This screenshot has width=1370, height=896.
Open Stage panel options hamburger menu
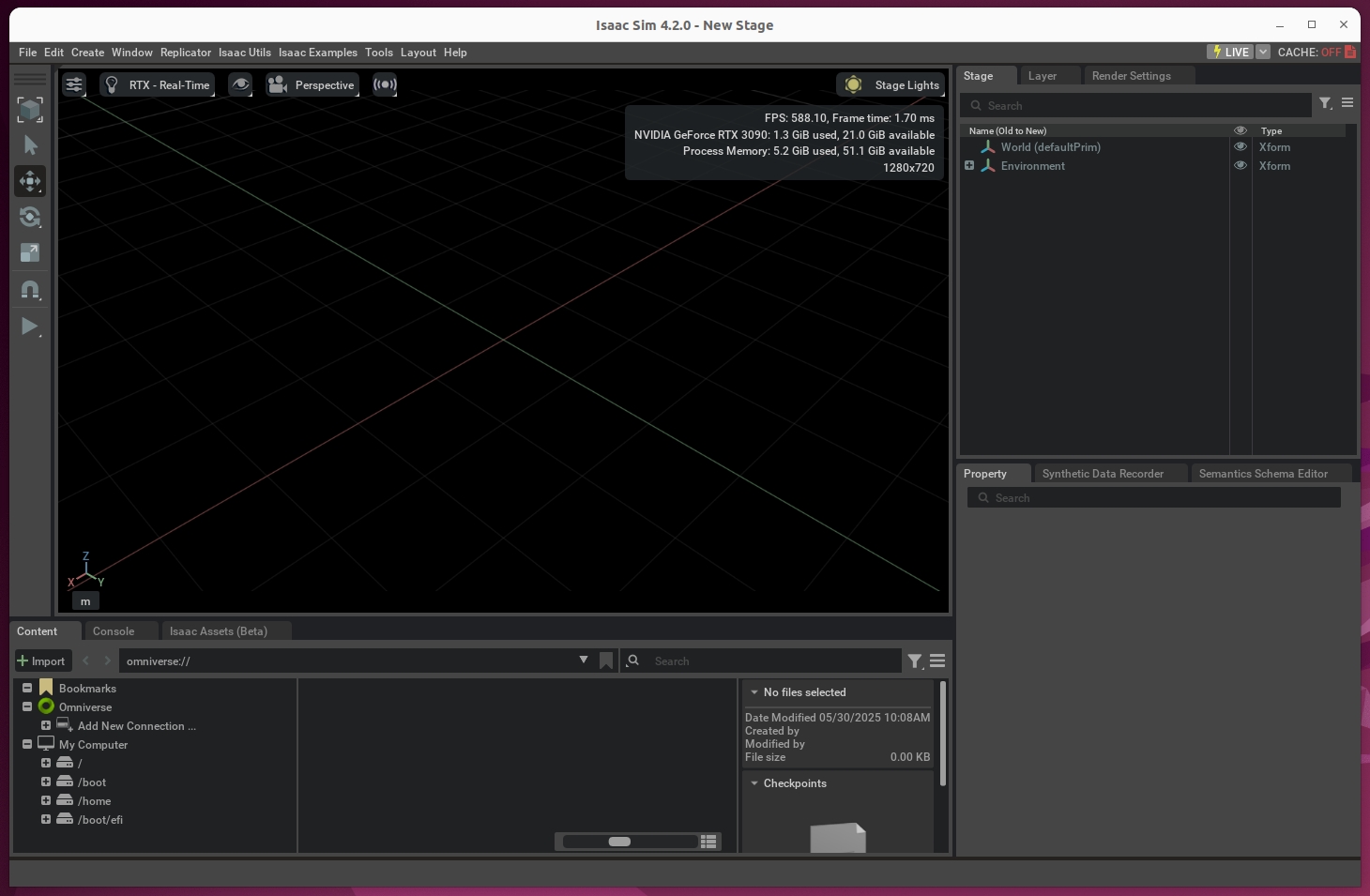(x=1347, y=103)
